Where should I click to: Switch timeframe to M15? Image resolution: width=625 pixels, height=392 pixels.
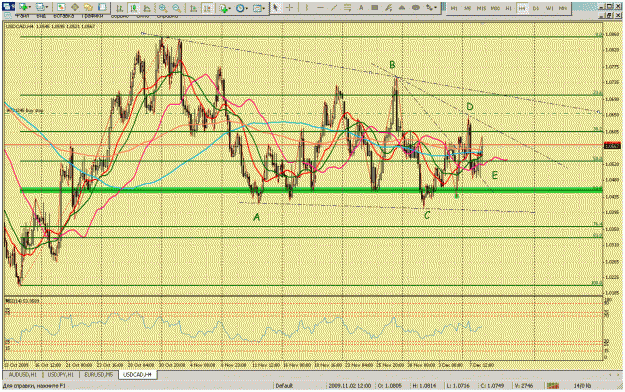481,8
